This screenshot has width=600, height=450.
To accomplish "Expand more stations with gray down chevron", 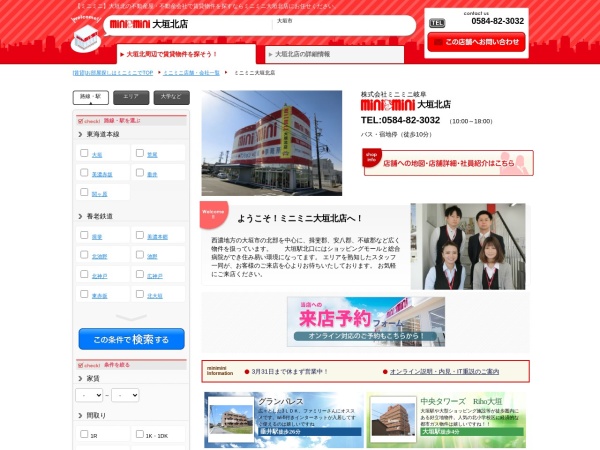I will [131, 318].
